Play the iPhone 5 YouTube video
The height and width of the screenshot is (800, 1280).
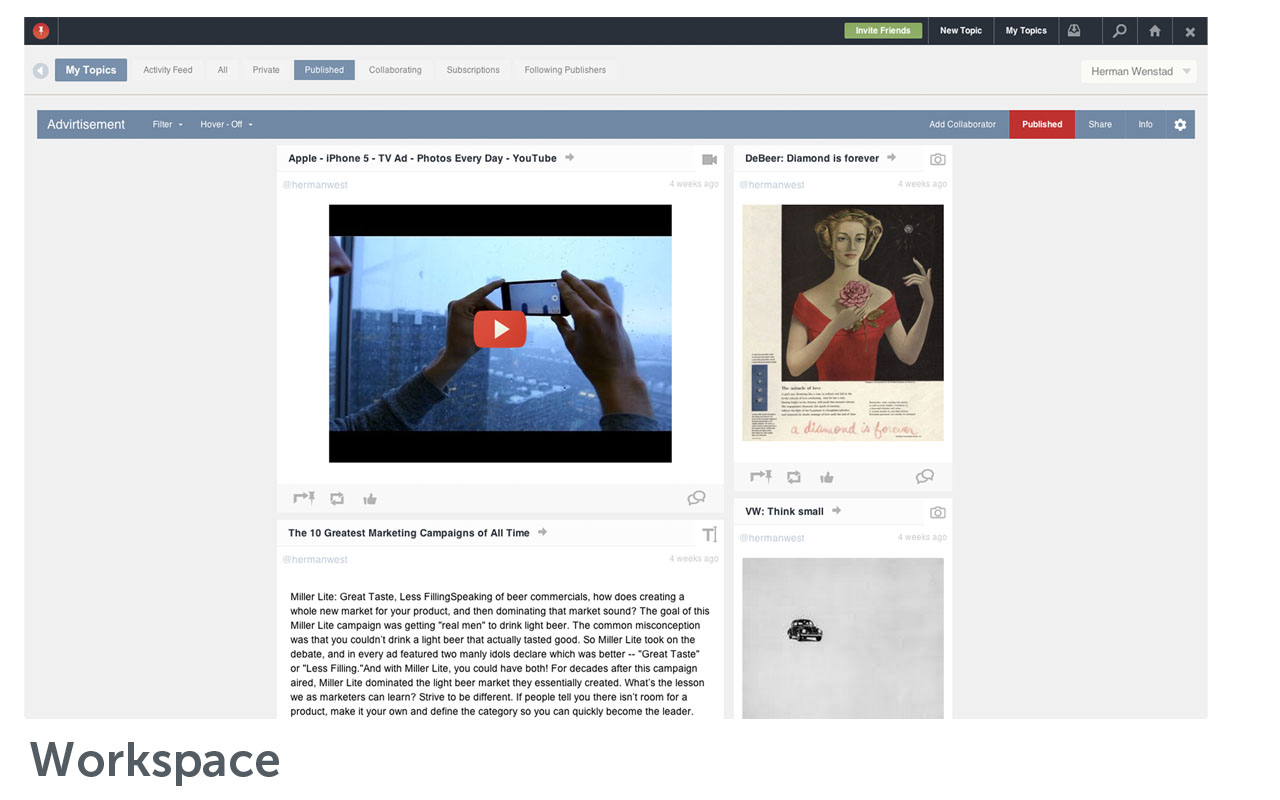(x=500, y=329)
